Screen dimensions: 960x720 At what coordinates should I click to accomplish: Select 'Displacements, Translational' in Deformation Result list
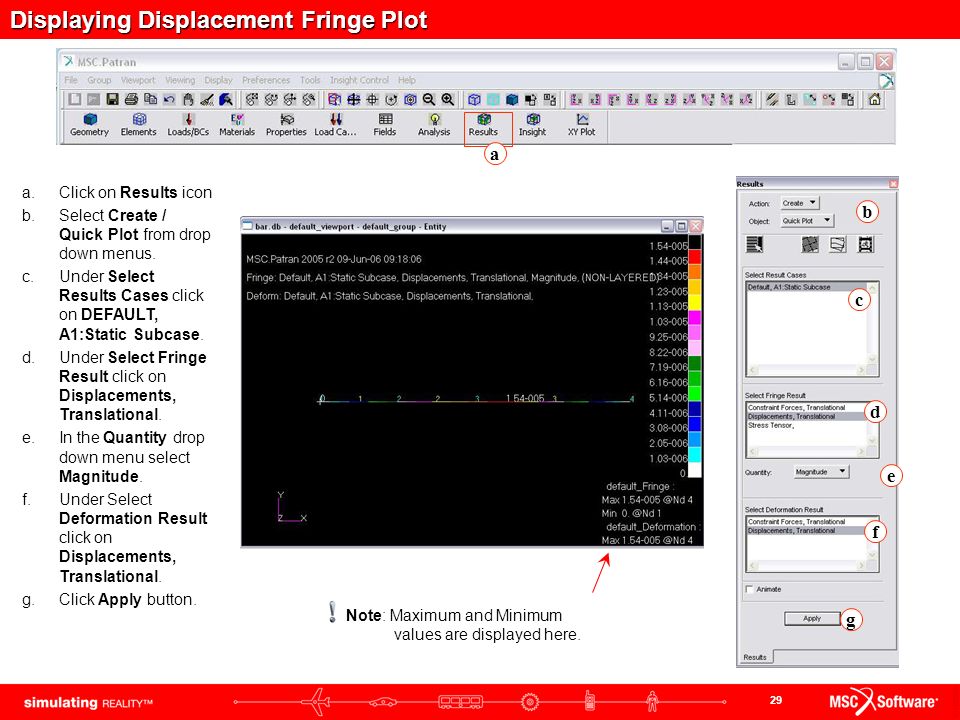(x=807, y=531)
